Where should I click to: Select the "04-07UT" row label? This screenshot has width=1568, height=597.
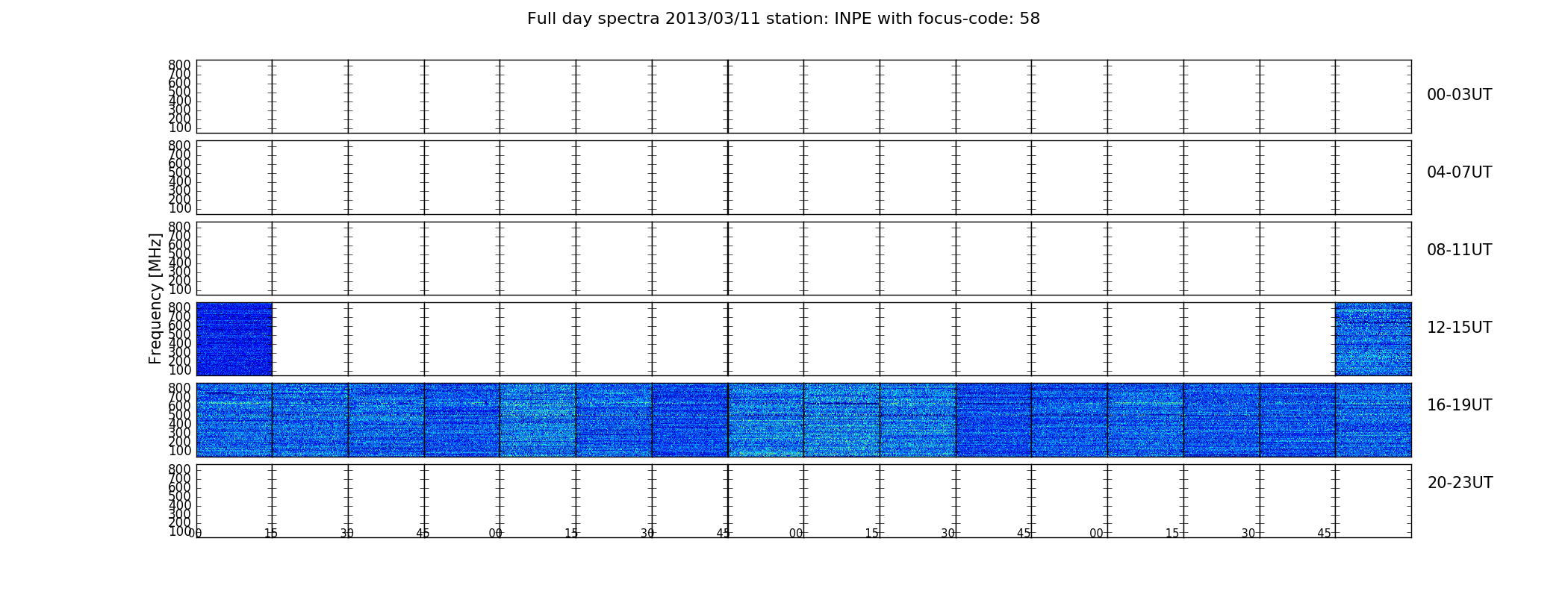coord(1460,172)
